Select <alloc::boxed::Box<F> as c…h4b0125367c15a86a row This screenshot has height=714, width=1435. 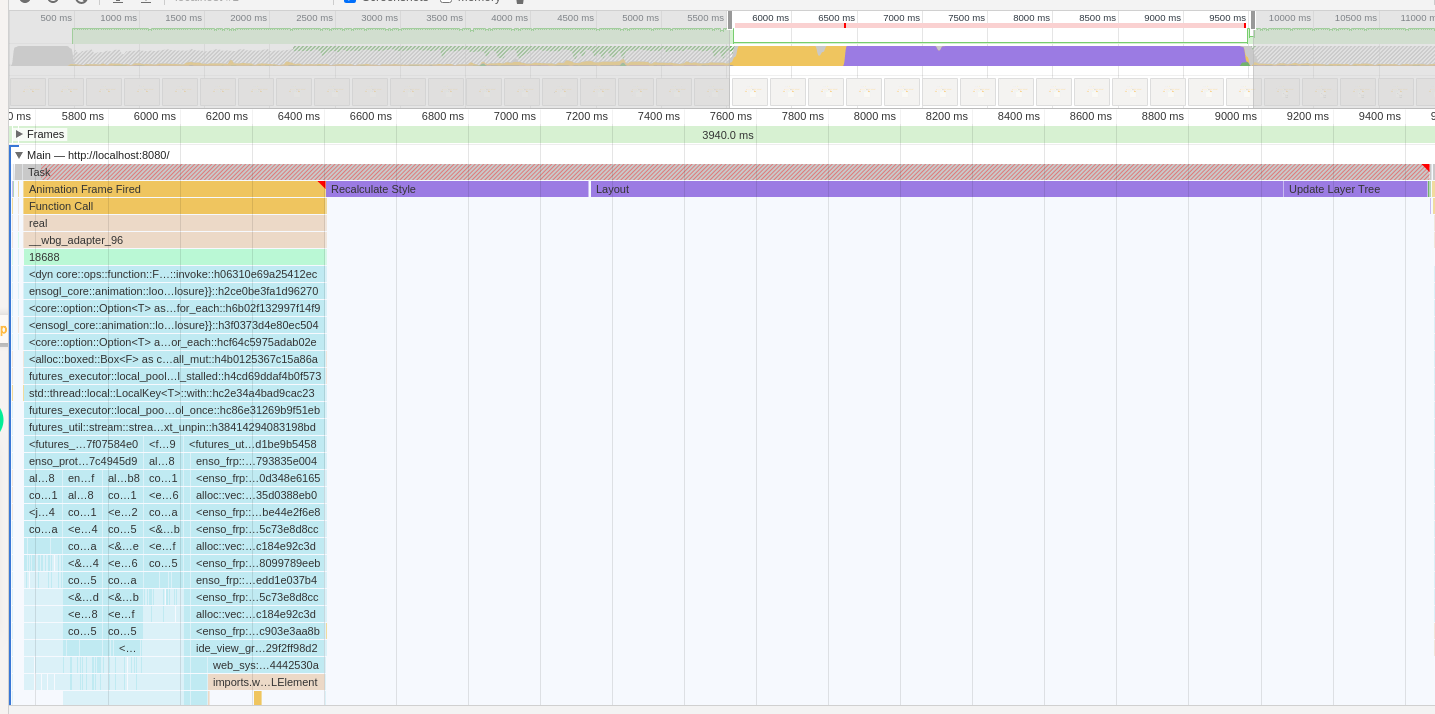pos(175,359)
